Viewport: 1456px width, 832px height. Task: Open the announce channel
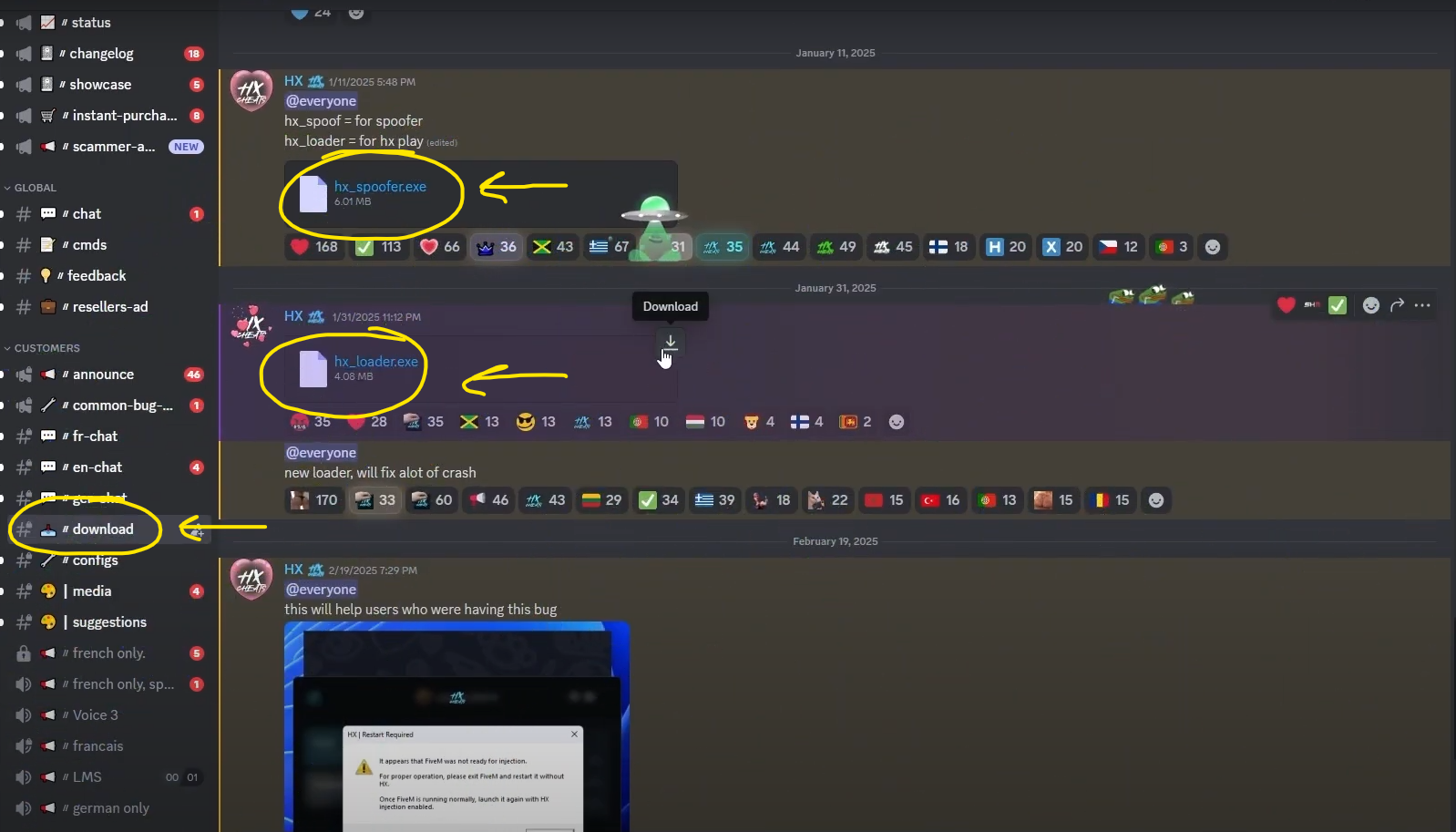coord(108,375)
